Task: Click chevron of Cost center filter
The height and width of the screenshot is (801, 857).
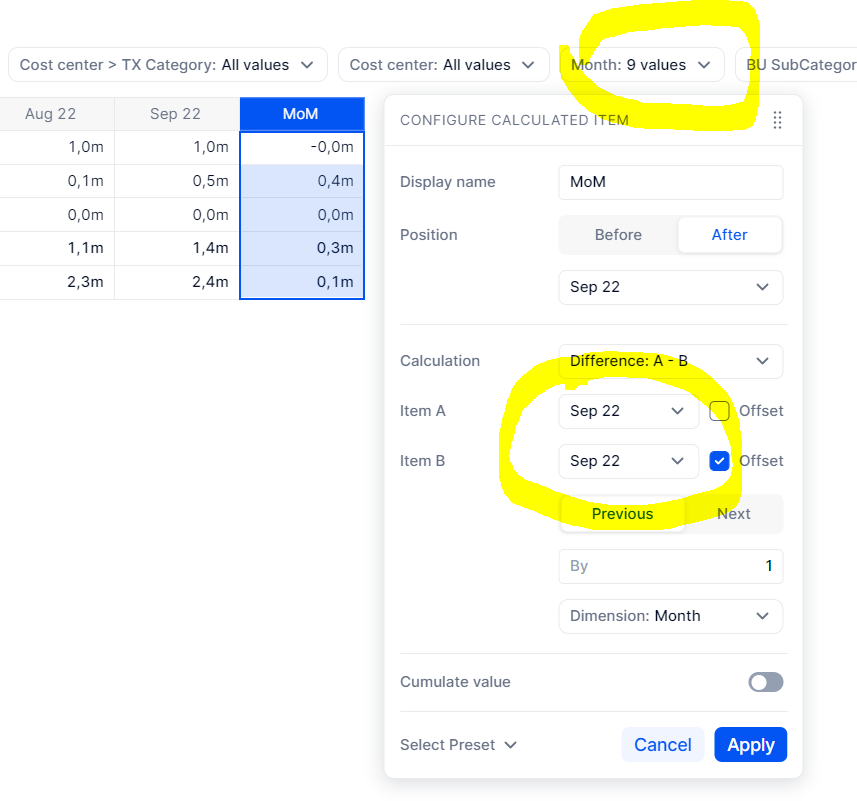Action: (528, 65)
